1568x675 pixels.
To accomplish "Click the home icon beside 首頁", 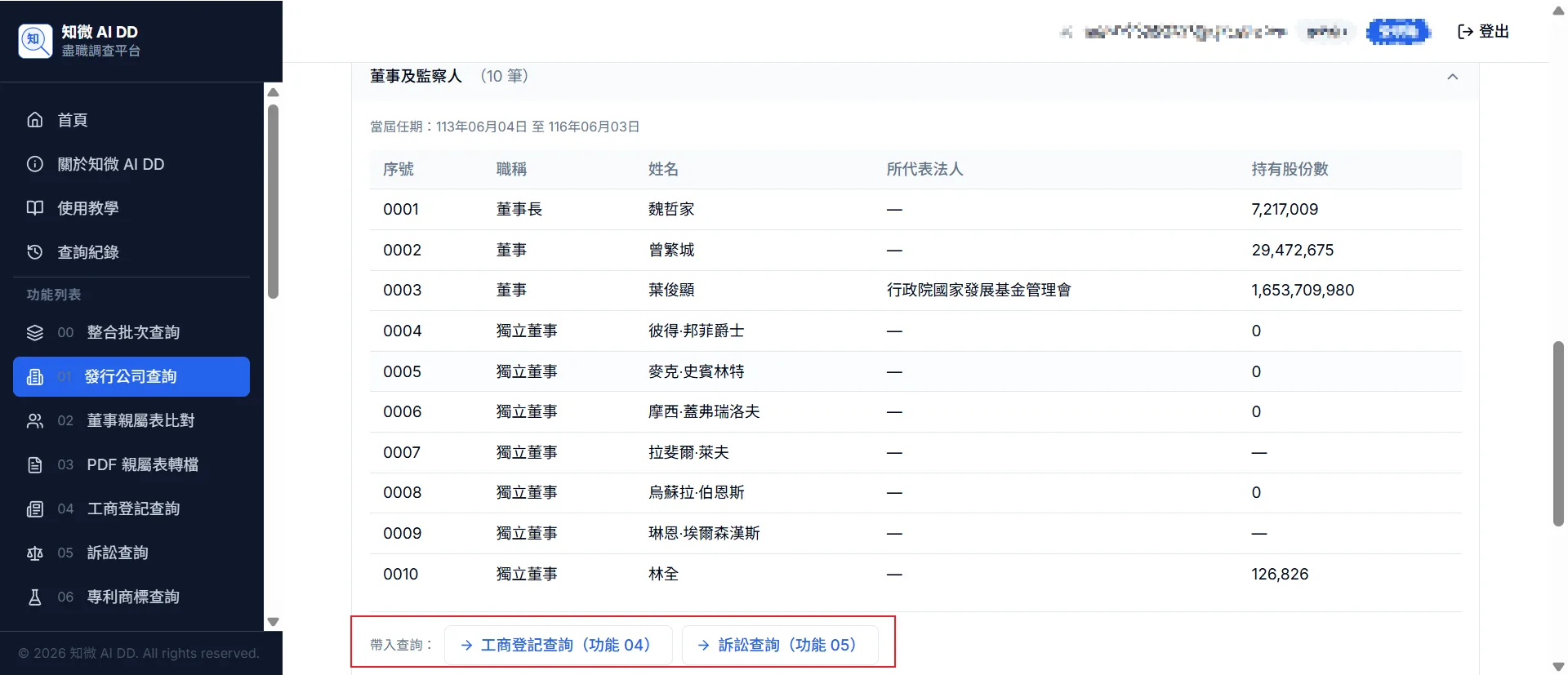I will click(x=35, y=120).
